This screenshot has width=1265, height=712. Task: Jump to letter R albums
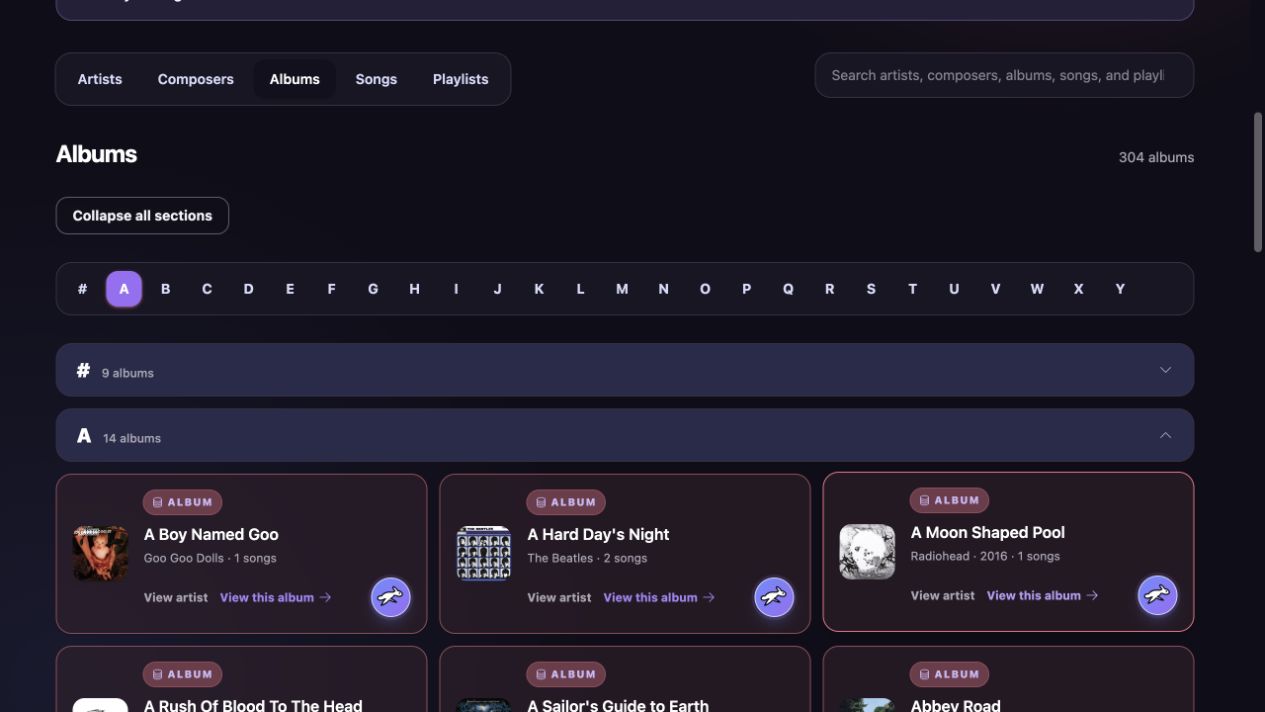tap(829, 289)
